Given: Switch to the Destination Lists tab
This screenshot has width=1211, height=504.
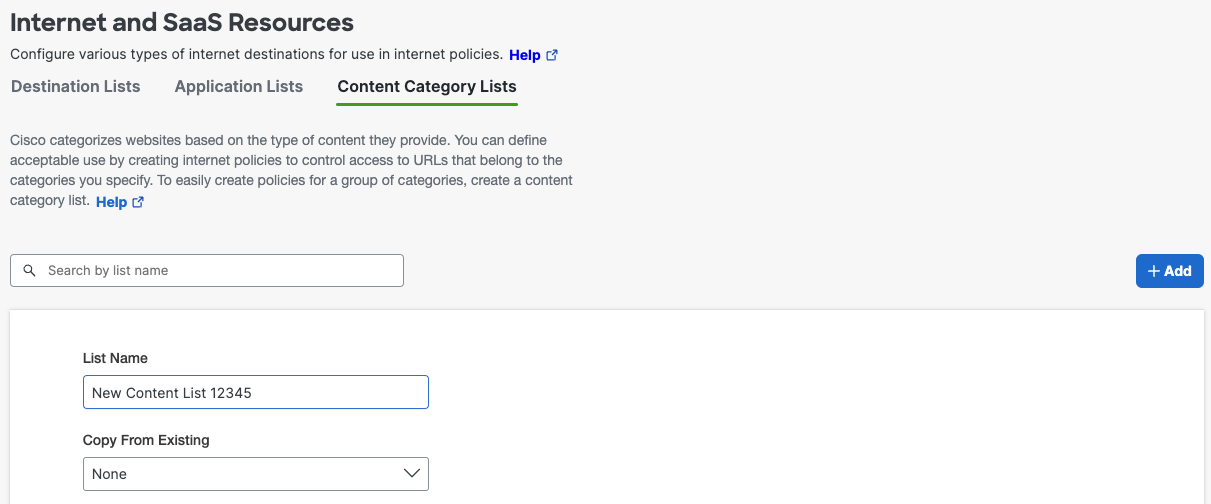Looking at the screenshot, I should tap(76, 86).
